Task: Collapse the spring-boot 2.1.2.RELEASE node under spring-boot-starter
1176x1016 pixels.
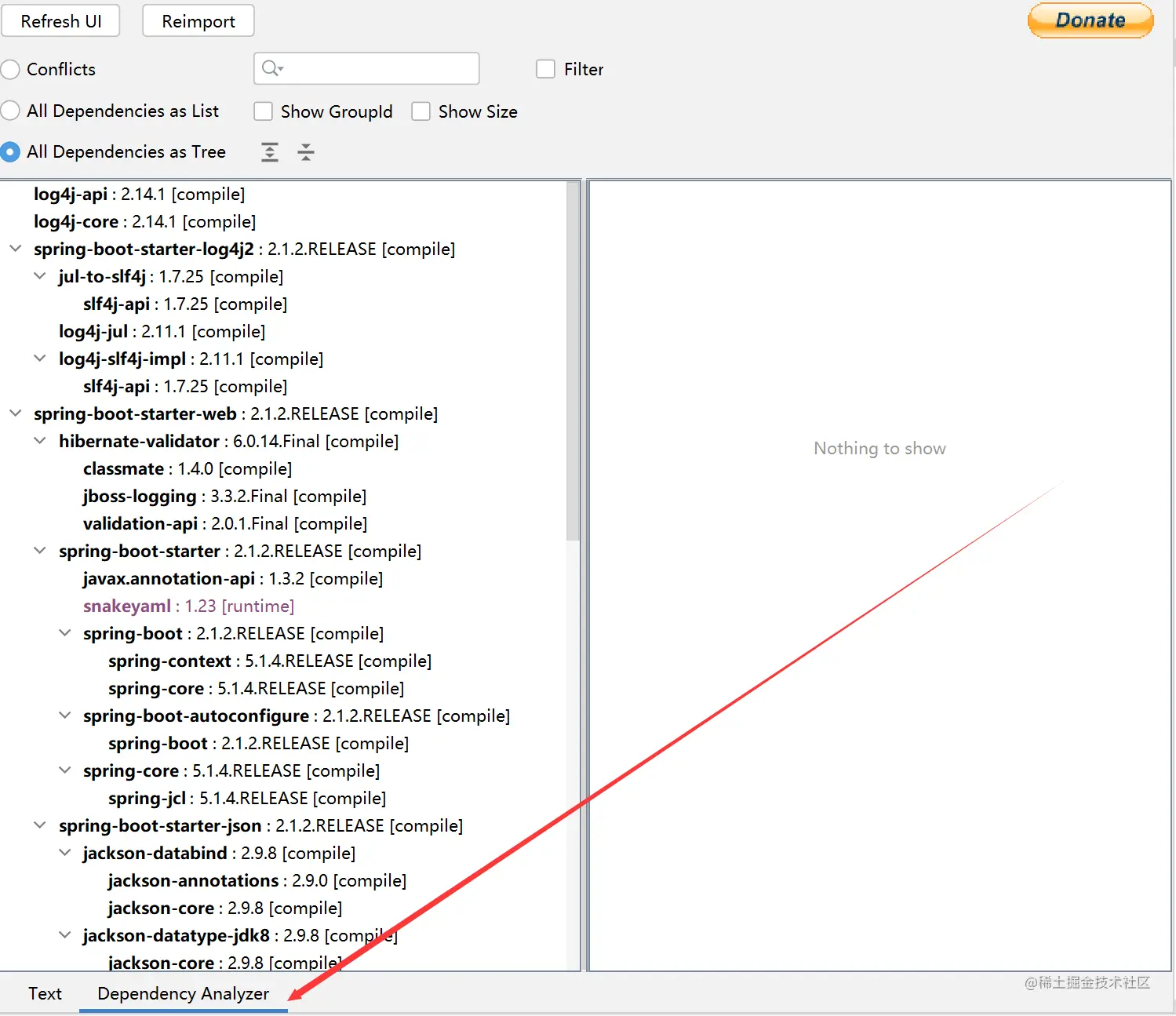Action: (x=65, y=633)
